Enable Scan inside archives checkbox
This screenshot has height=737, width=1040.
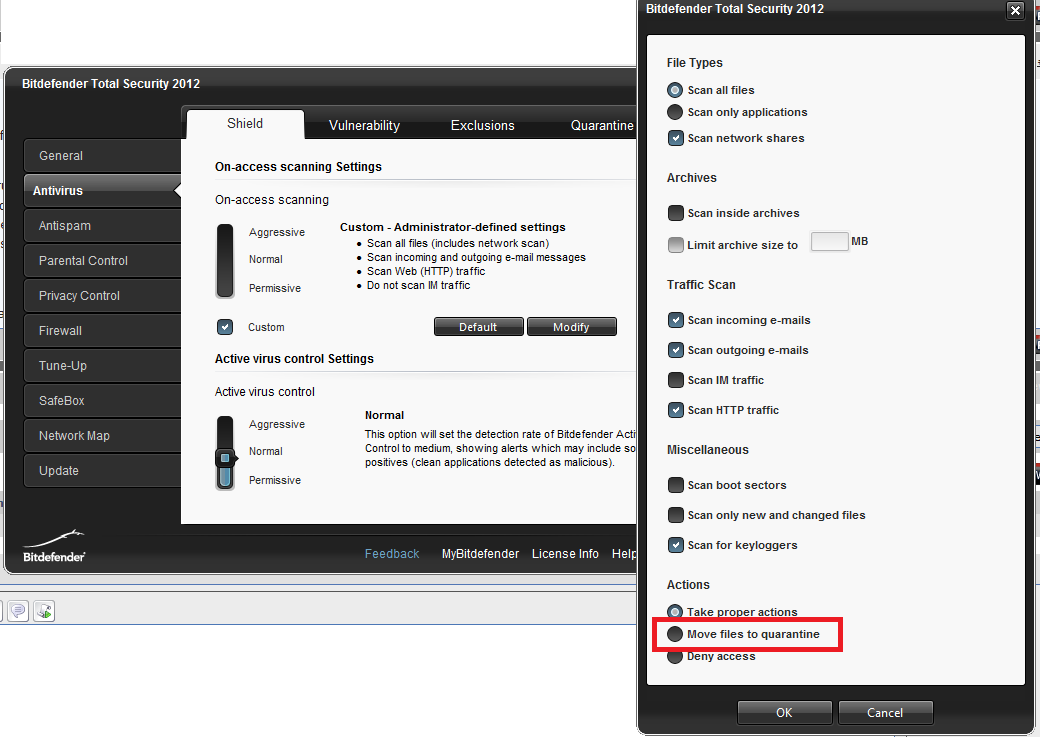pyautogui.click(x=675, y=213)
